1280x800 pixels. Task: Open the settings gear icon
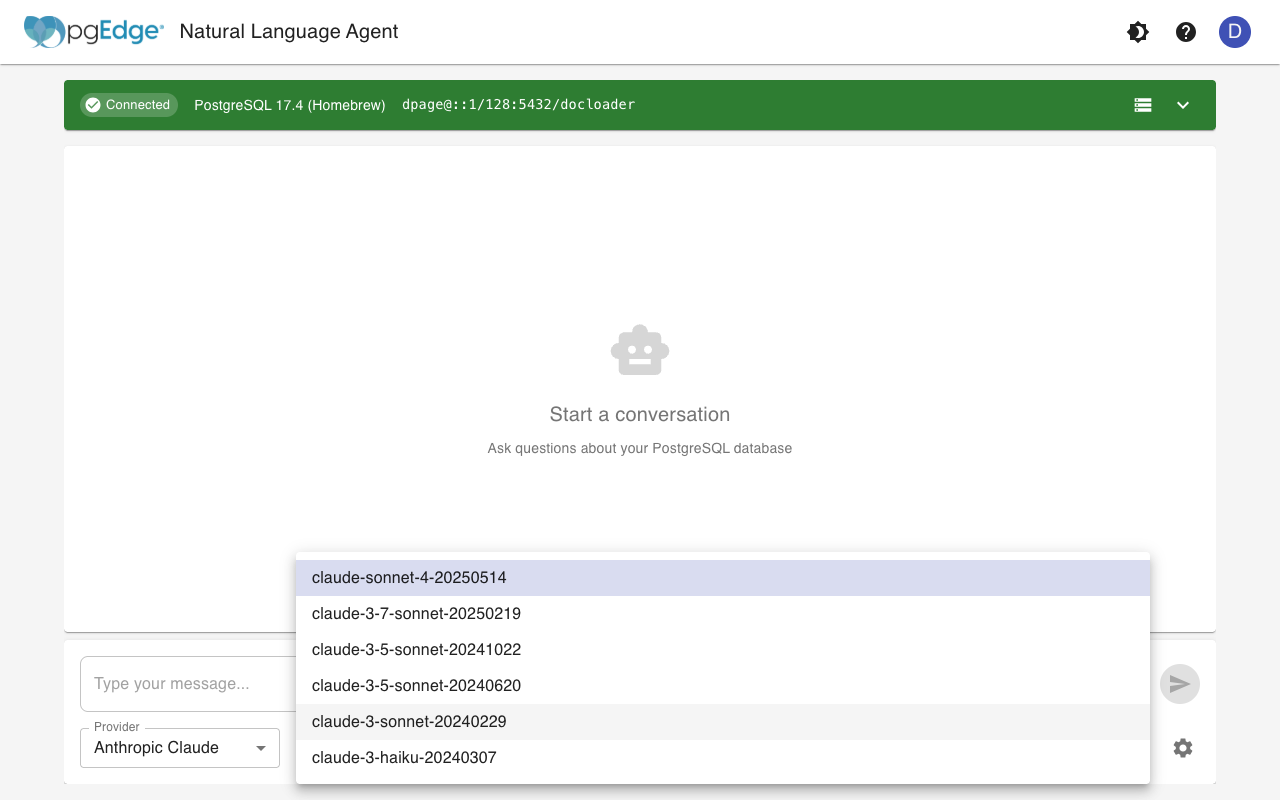point(1183,748)
